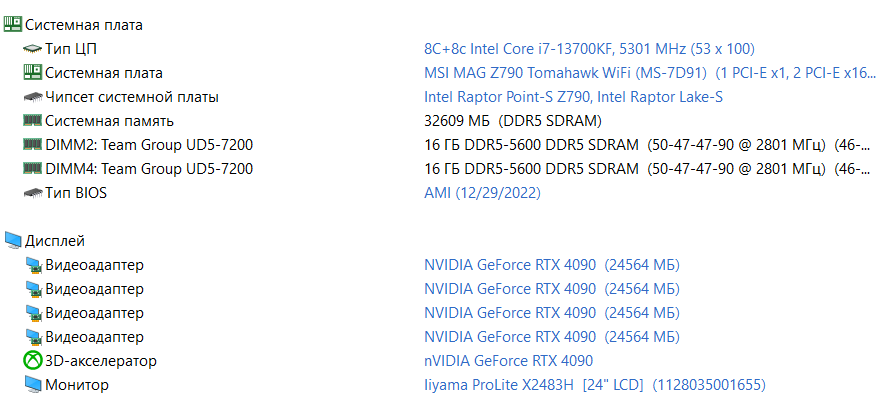The height and width of the screenshot is (409, 893).
Task: Click the DIMM2 memory module icon
Action: tap(32, 145)
